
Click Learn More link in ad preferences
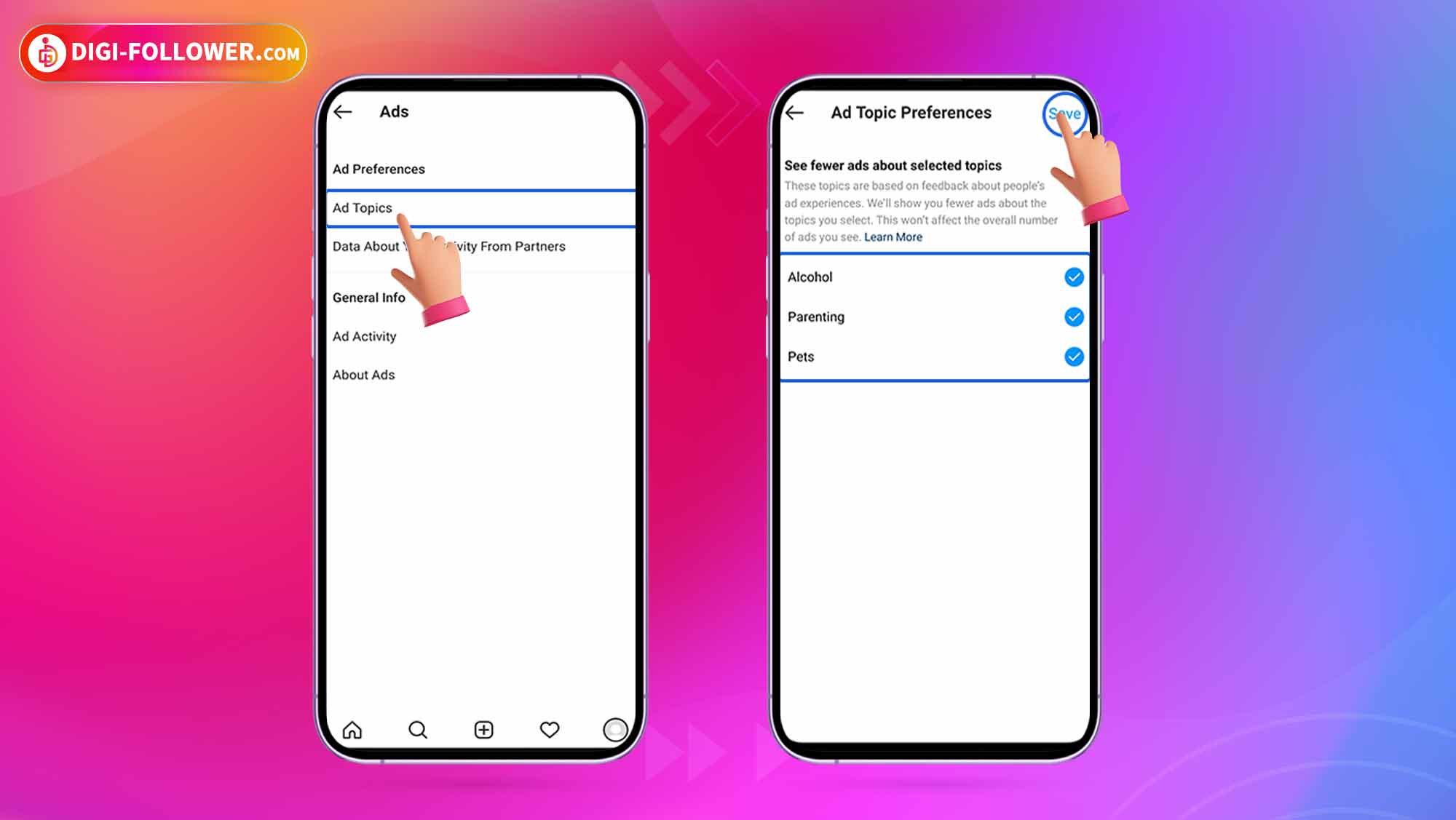893,236
